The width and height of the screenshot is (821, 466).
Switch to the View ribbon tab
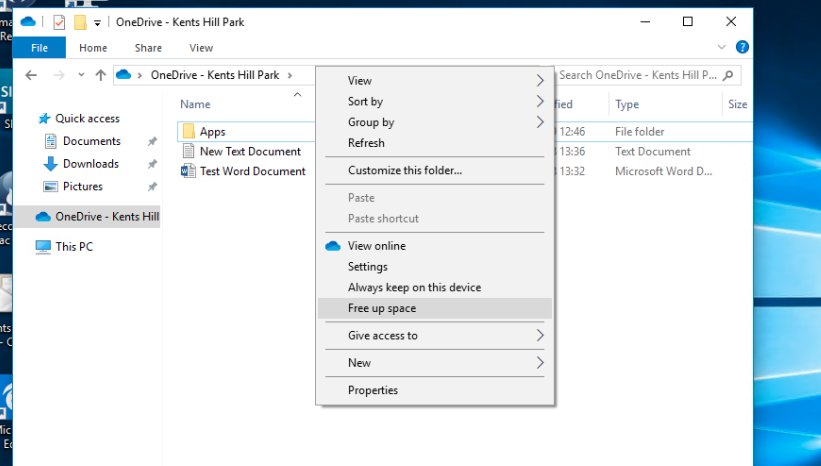tap(201, 48)
